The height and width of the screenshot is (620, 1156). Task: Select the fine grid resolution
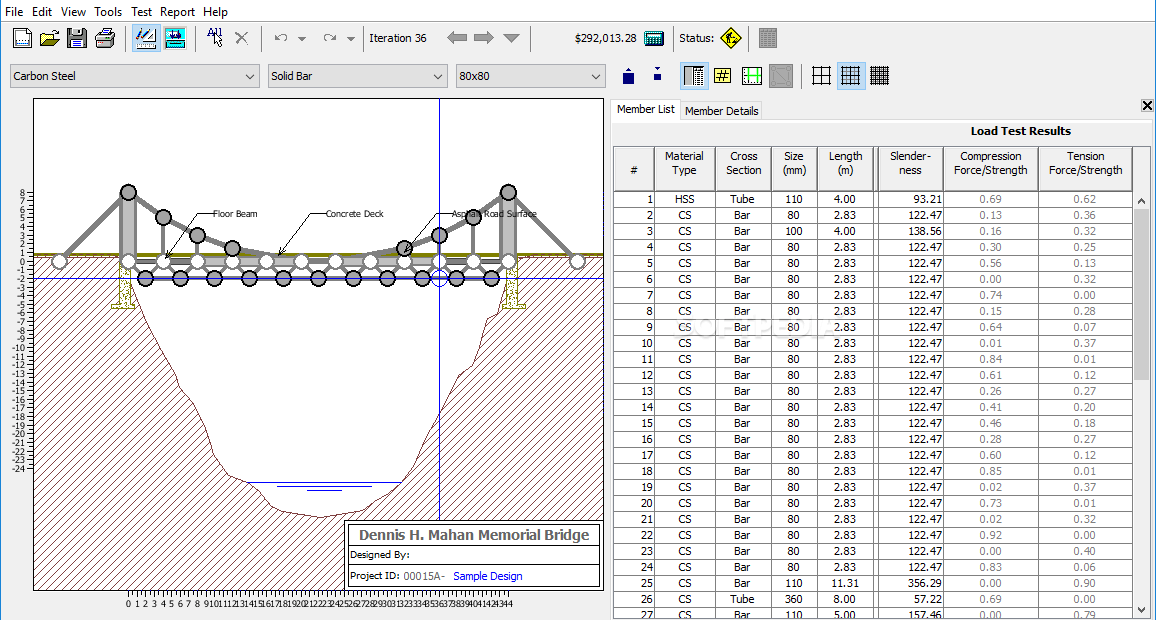[880, 76]
